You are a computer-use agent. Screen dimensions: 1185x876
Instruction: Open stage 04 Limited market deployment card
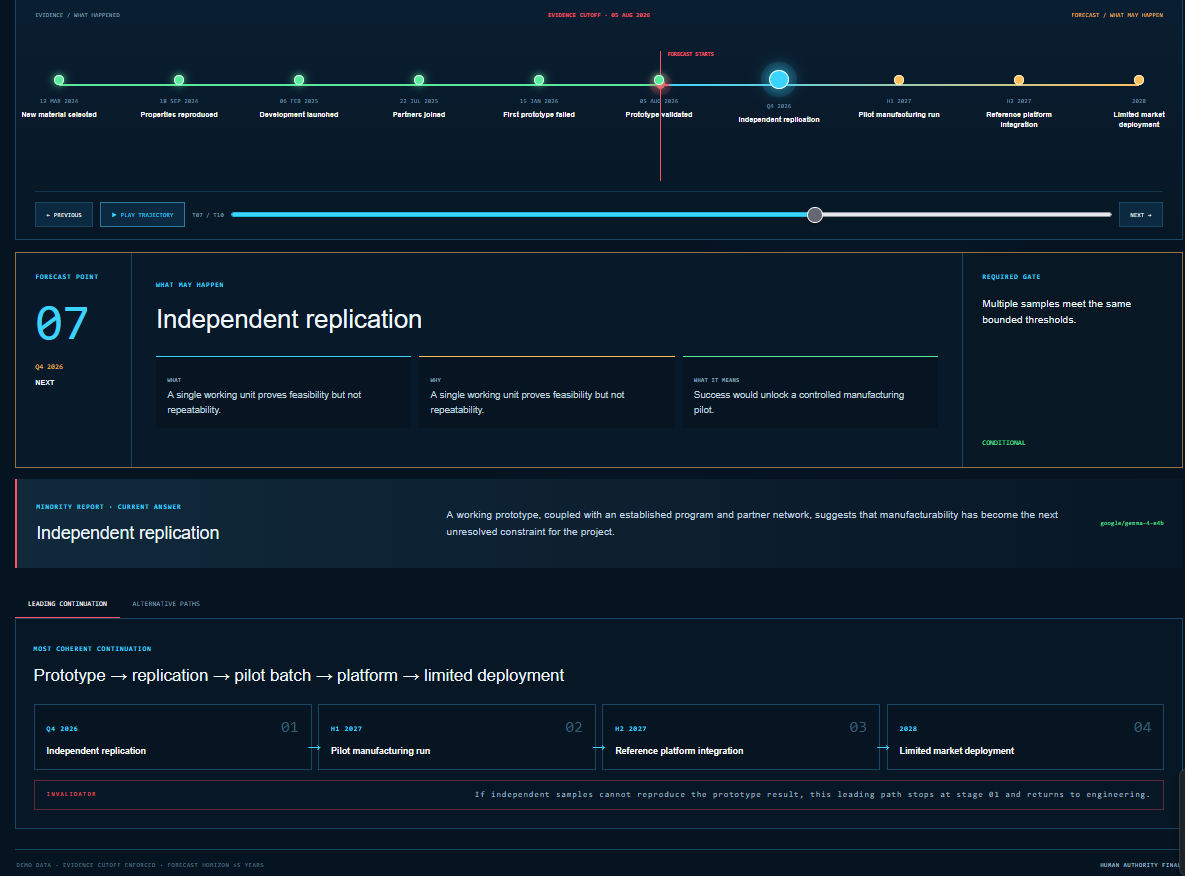(1025, 737)
